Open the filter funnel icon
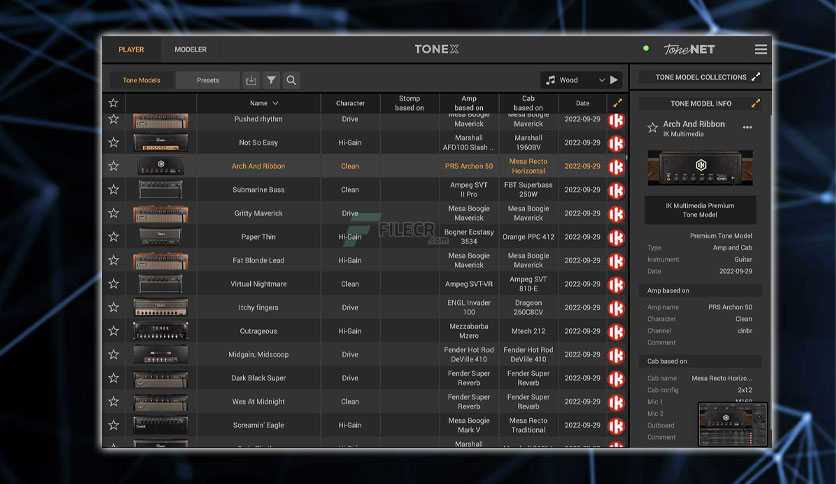 click(x=271, y=80)
